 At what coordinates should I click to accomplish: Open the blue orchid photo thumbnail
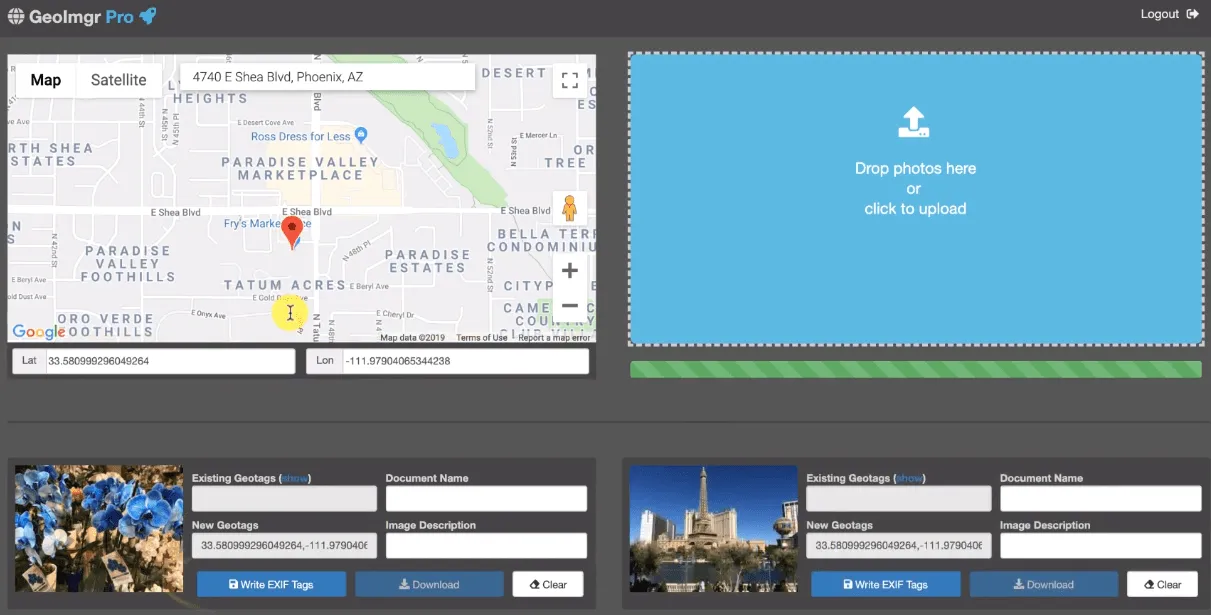[99, 529]
